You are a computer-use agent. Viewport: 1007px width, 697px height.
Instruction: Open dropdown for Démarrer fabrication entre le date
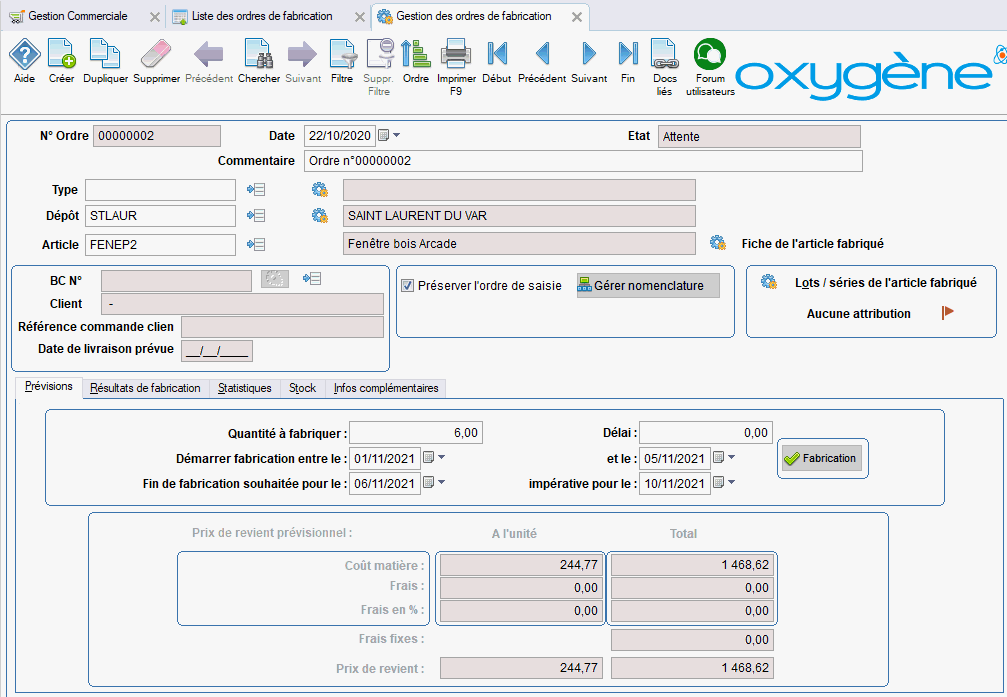click(x=442, y=458)
